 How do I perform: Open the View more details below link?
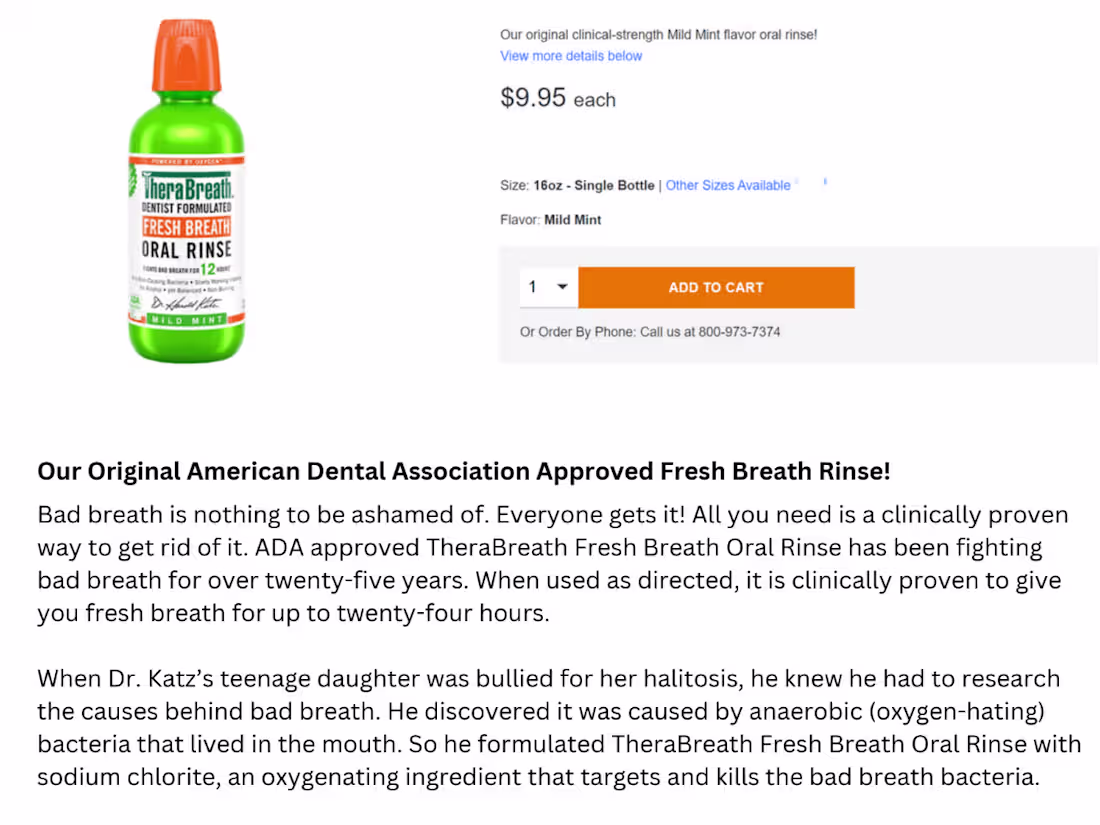[x=571, y=56]
